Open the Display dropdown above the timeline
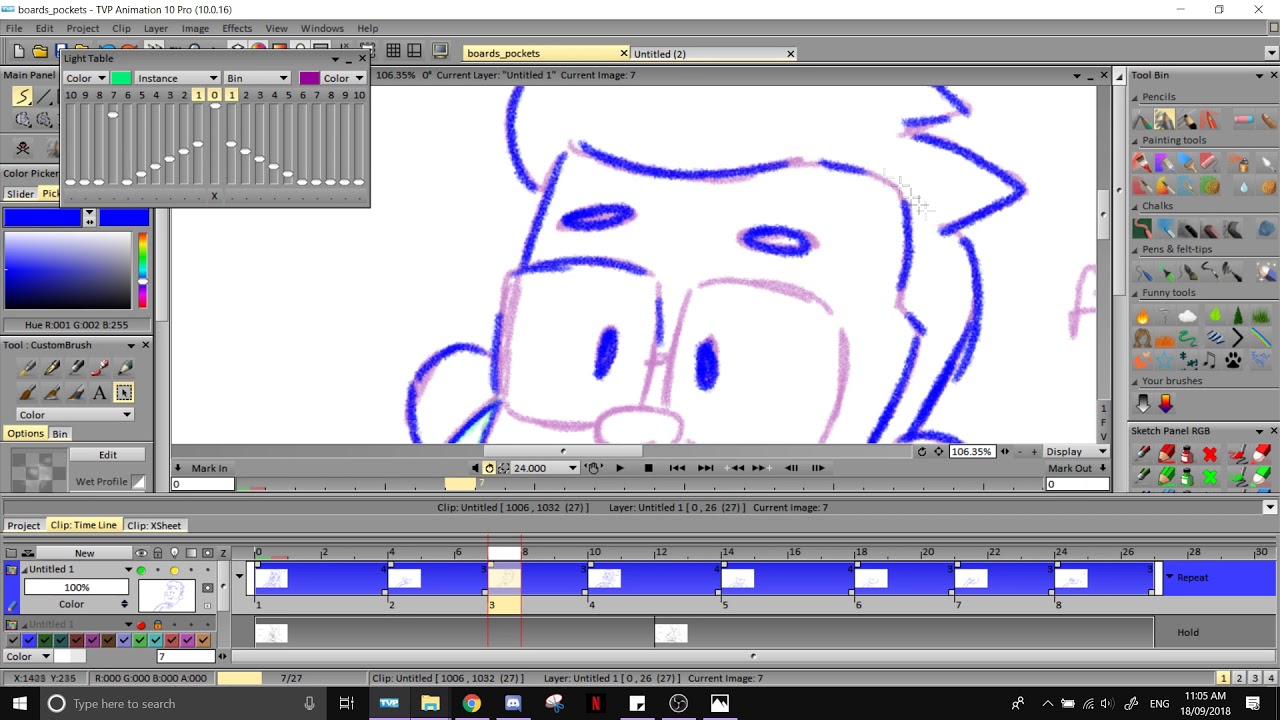Screen dimensions: 1280x720 coord(1076,452)
